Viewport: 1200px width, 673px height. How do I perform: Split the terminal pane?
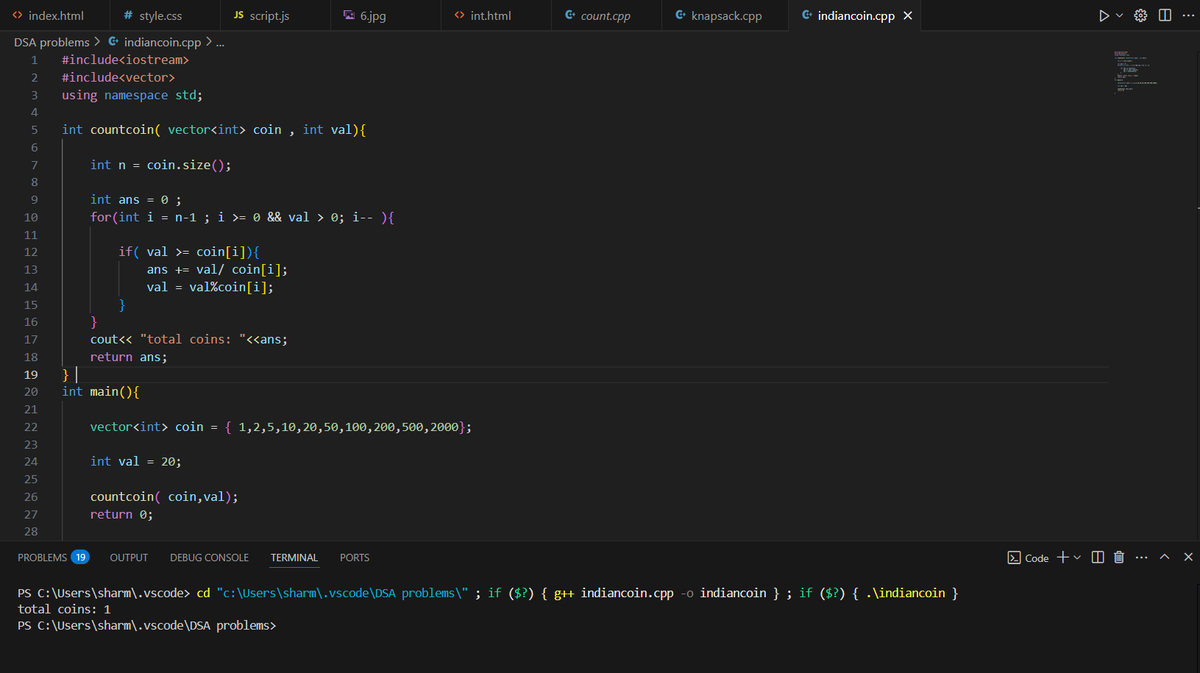(x=1099, y=557)
